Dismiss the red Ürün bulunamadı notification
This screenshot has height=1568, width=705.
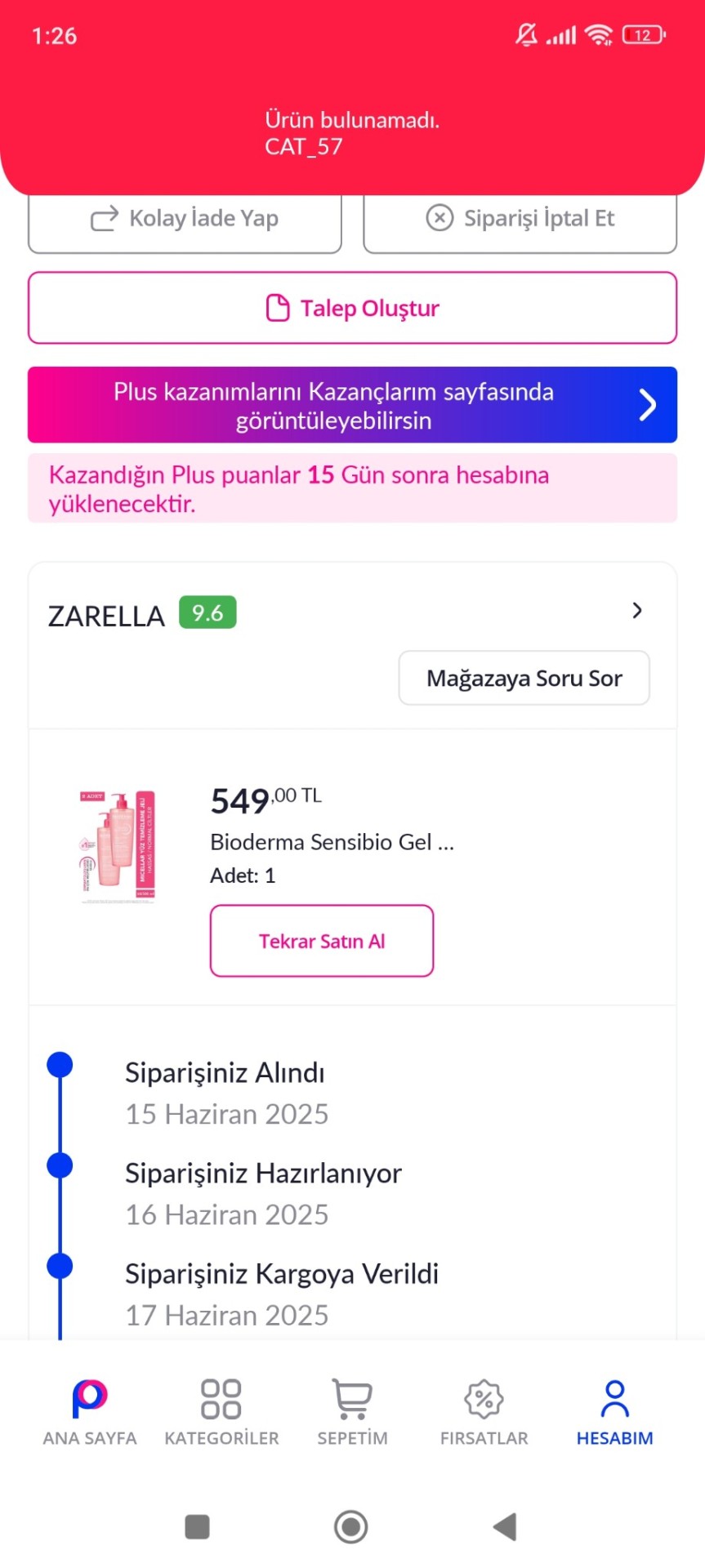coord(352,133)
